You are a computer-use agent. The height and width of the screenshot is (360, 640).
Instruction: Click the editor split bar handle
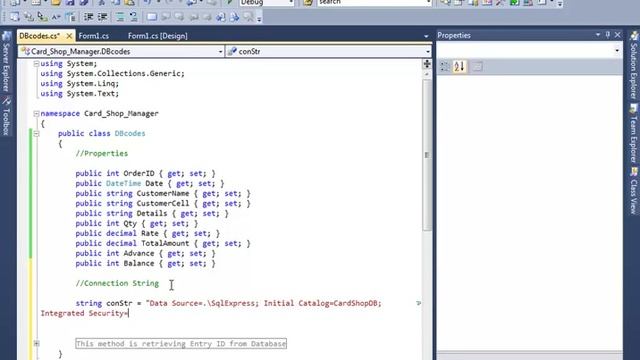tap(427, 64)
